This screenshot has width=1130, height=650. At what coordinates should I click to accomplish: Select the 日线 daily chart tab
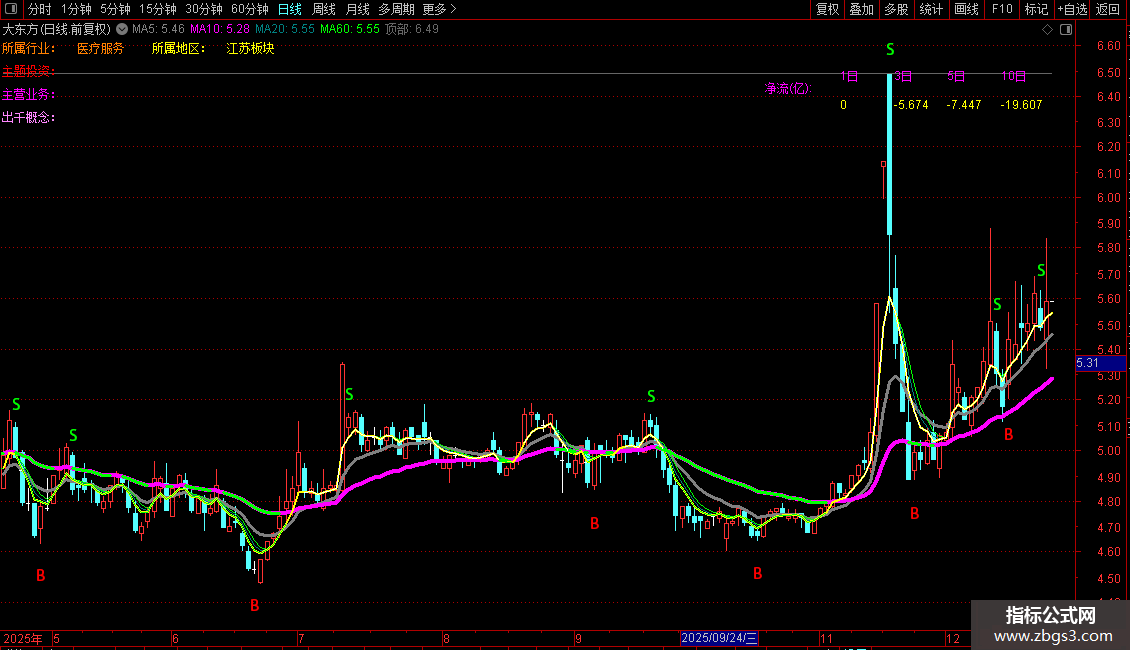(290, 9)
